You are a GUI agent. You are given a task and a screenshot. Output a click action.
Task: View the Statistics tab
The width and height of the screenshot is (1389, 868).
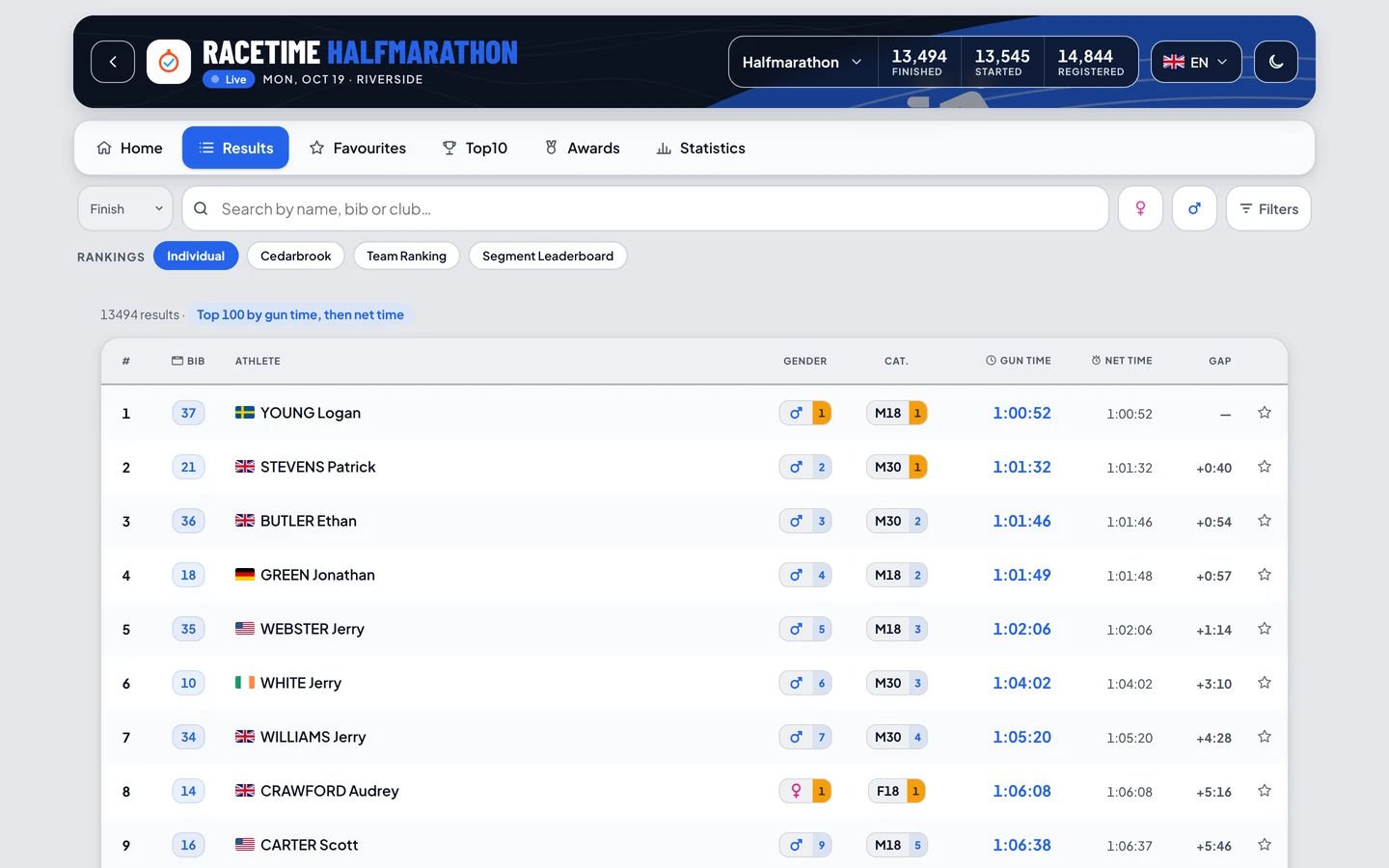(700, 148)
